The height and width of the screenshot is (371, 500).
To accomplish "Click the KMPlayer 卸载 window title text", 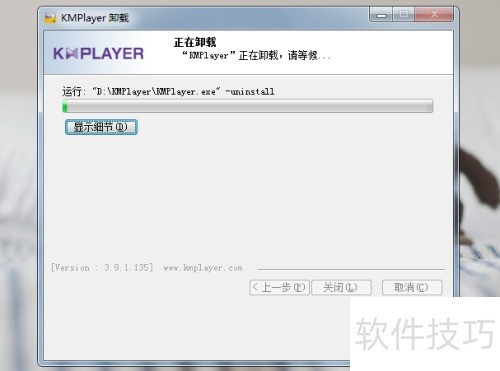I will pyautogui.click(x=95, y=18).
